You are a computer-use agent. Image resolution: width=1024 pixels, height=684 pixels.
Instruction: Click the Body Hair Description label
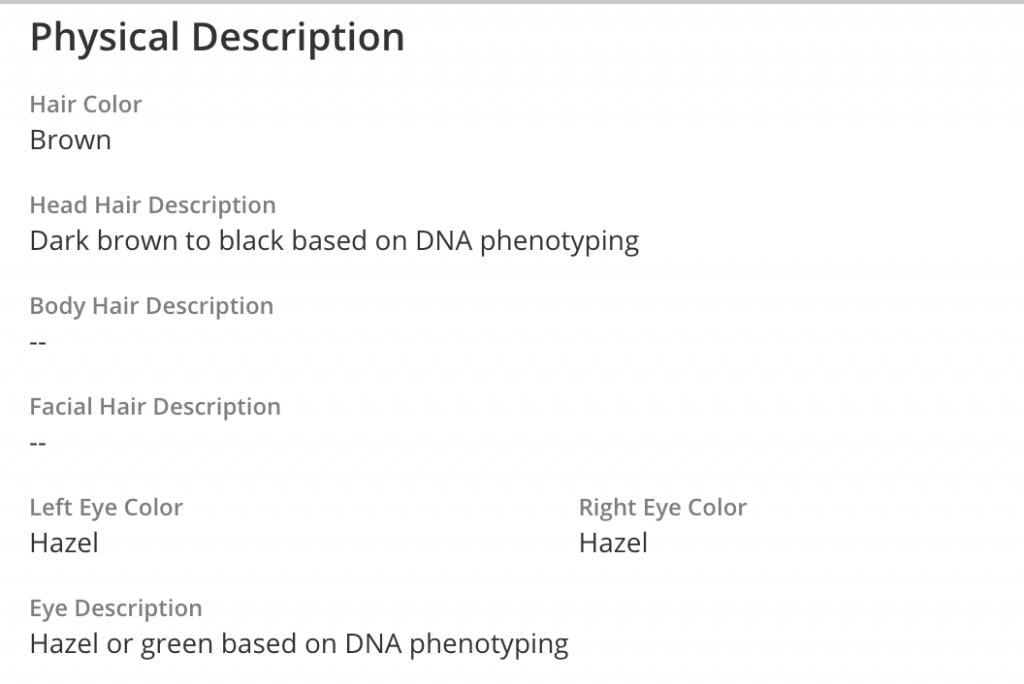tap(151, 307)
